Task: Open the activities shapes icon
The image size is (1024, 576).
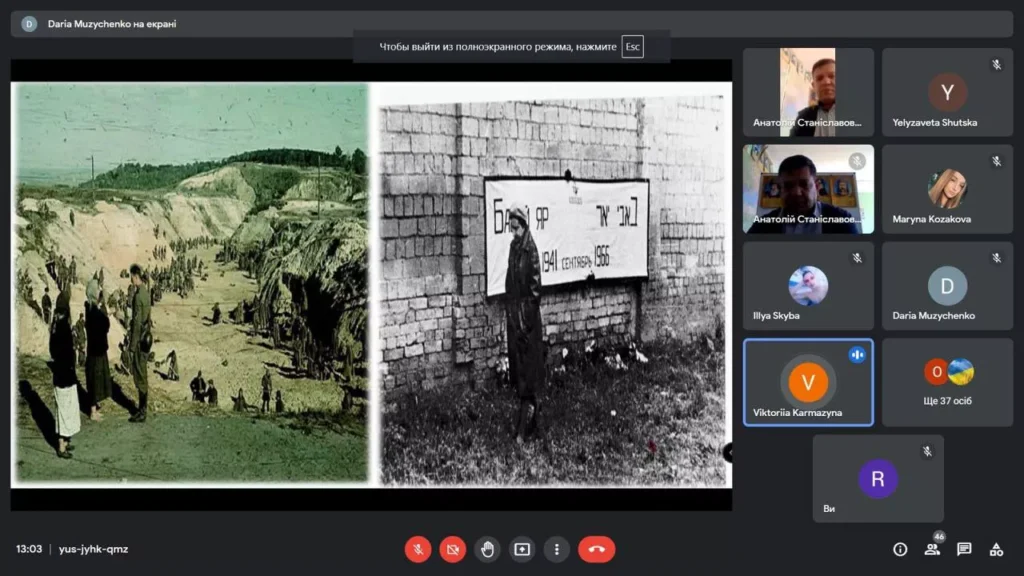Action: (x=996, y=550)
